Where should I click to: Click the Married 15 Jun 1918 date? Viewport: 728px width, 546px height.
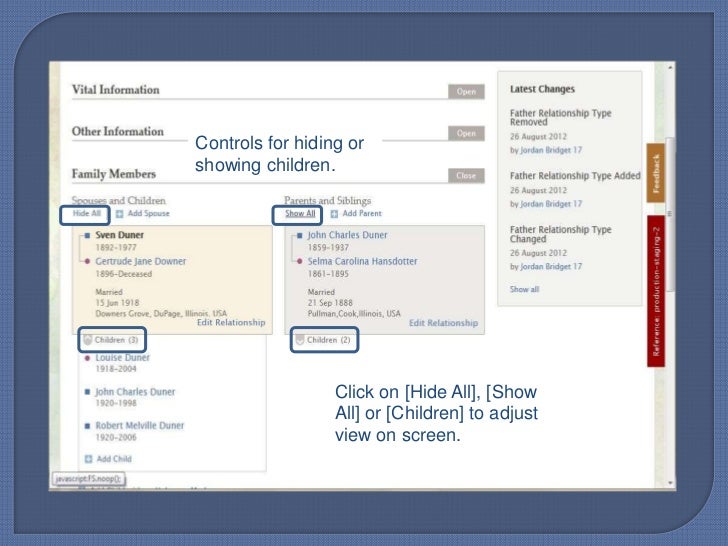(117, 303)
